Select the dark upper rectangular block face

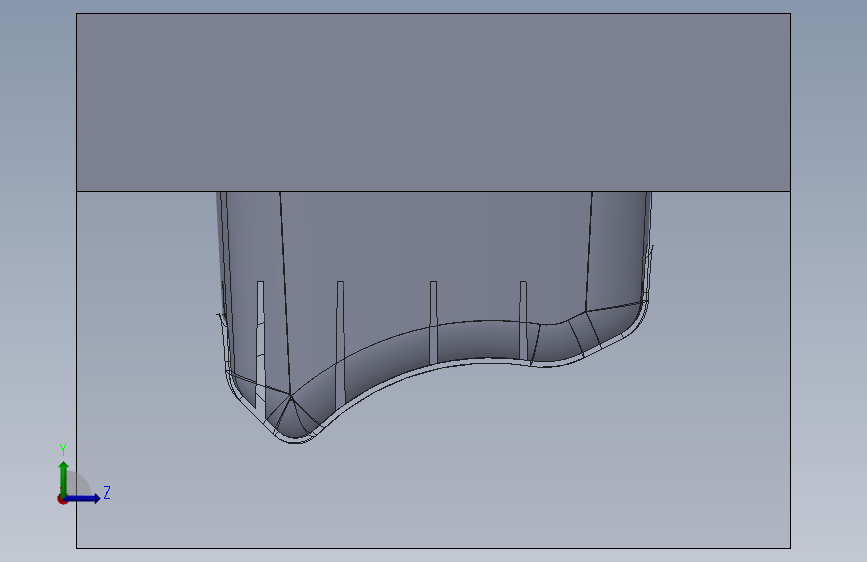click(x=433, y=102)
